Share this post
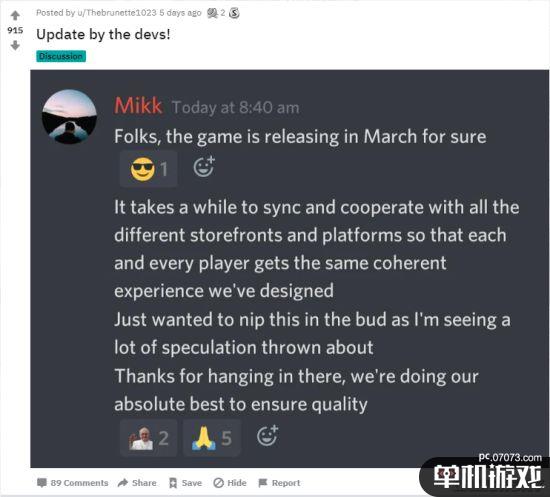The image size is (550, 497). [x=137, y=483]
